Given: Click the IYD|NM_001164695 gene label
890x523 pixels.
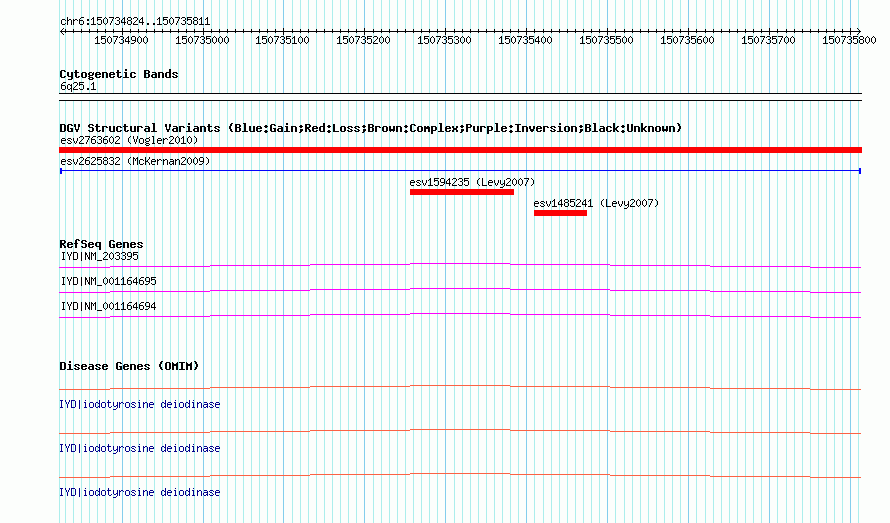Looking at the screenshot, I should click(x=108, y=281).
